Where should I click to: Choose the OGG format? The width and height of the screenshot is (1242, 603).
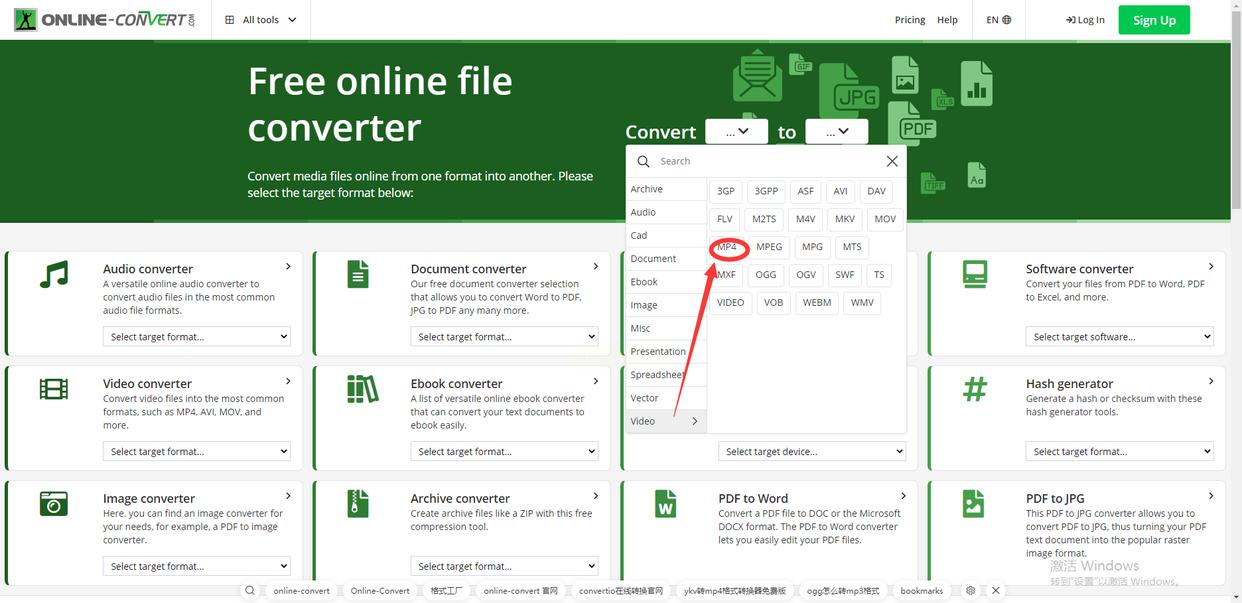(x=766, y=274)
